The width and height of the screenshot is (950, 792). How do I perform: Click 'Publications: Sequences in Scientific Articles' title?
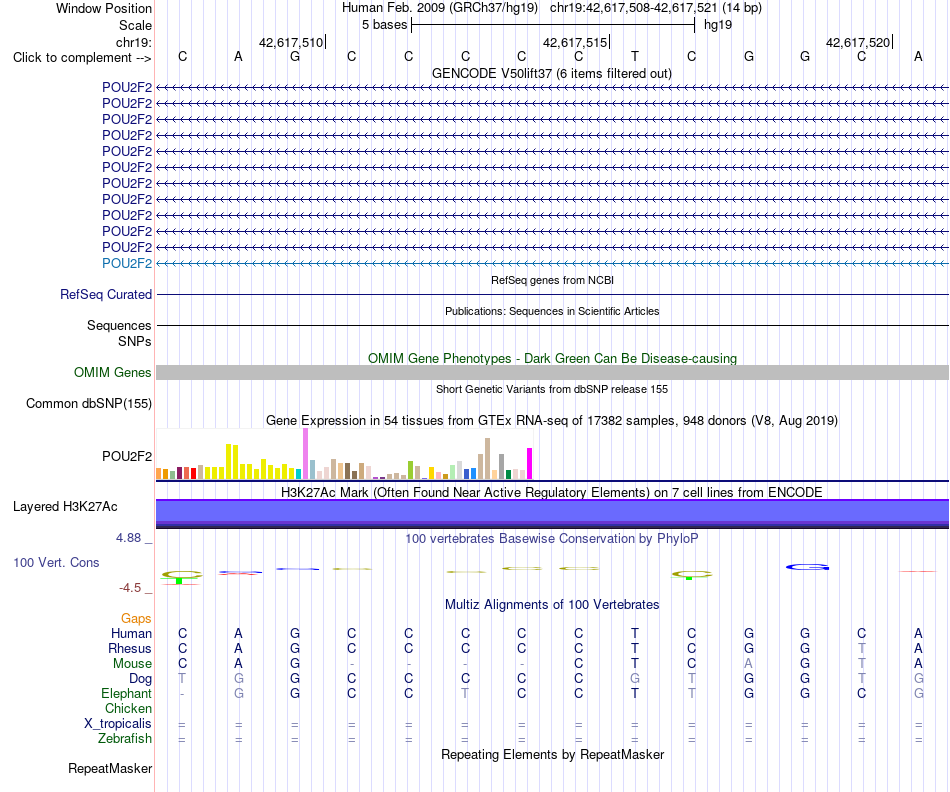click(x=552, y=311)
